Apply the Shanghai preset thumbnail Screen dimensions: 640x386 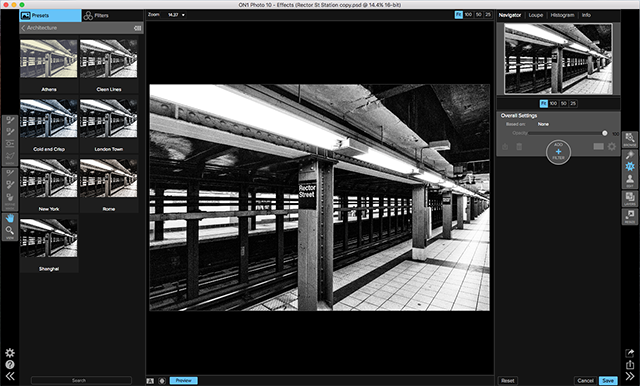coord(49,238)
